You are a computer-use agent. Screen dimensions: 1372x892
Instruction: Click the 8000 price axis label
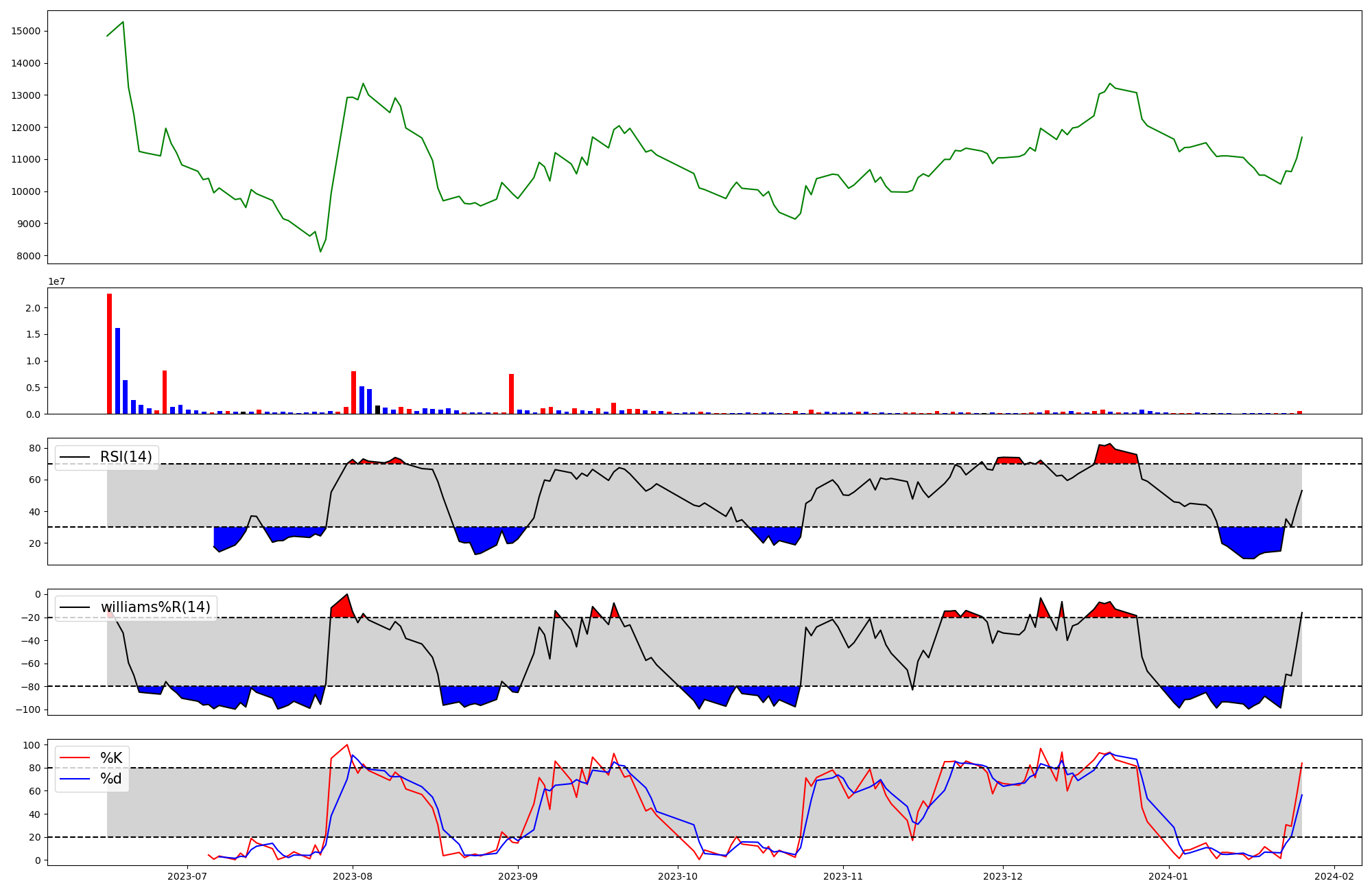coord(28,256)
